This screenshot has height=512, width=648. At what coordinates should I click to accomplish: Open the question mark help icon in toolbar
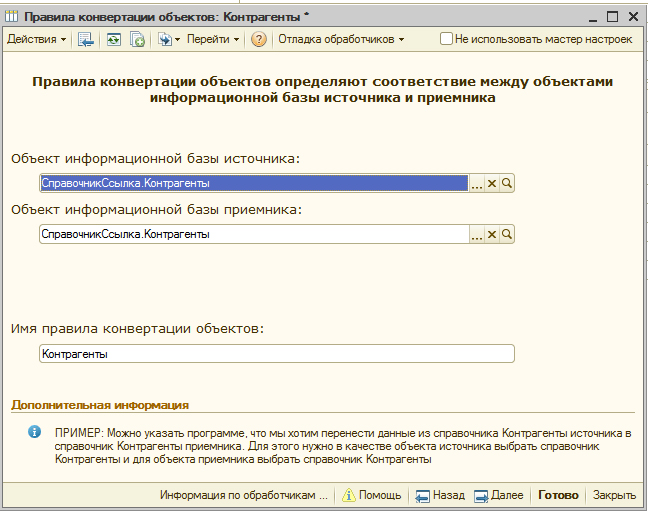[x=259, y=40]
